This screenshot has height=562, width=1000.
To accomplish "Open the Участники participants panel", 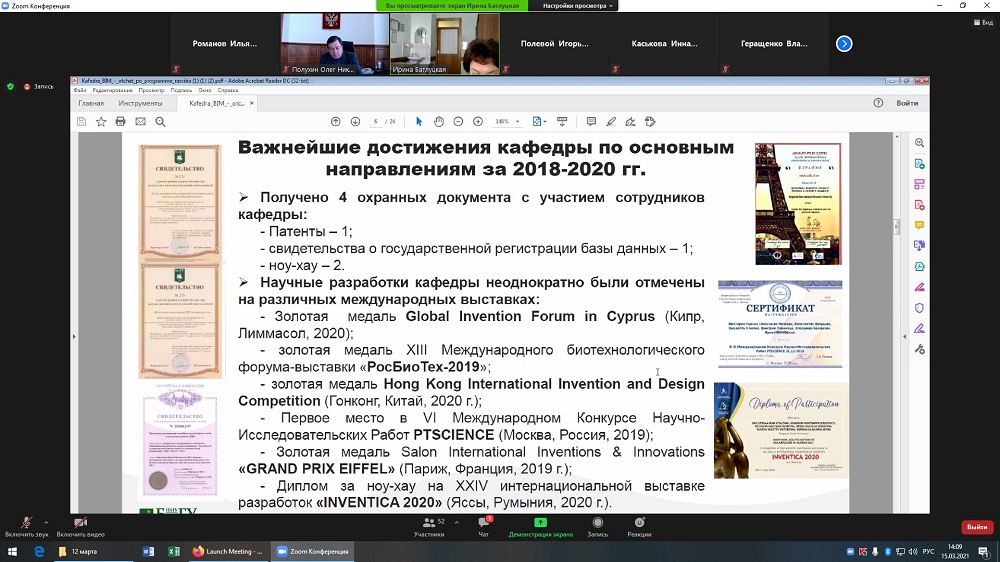I will (429, 526).
